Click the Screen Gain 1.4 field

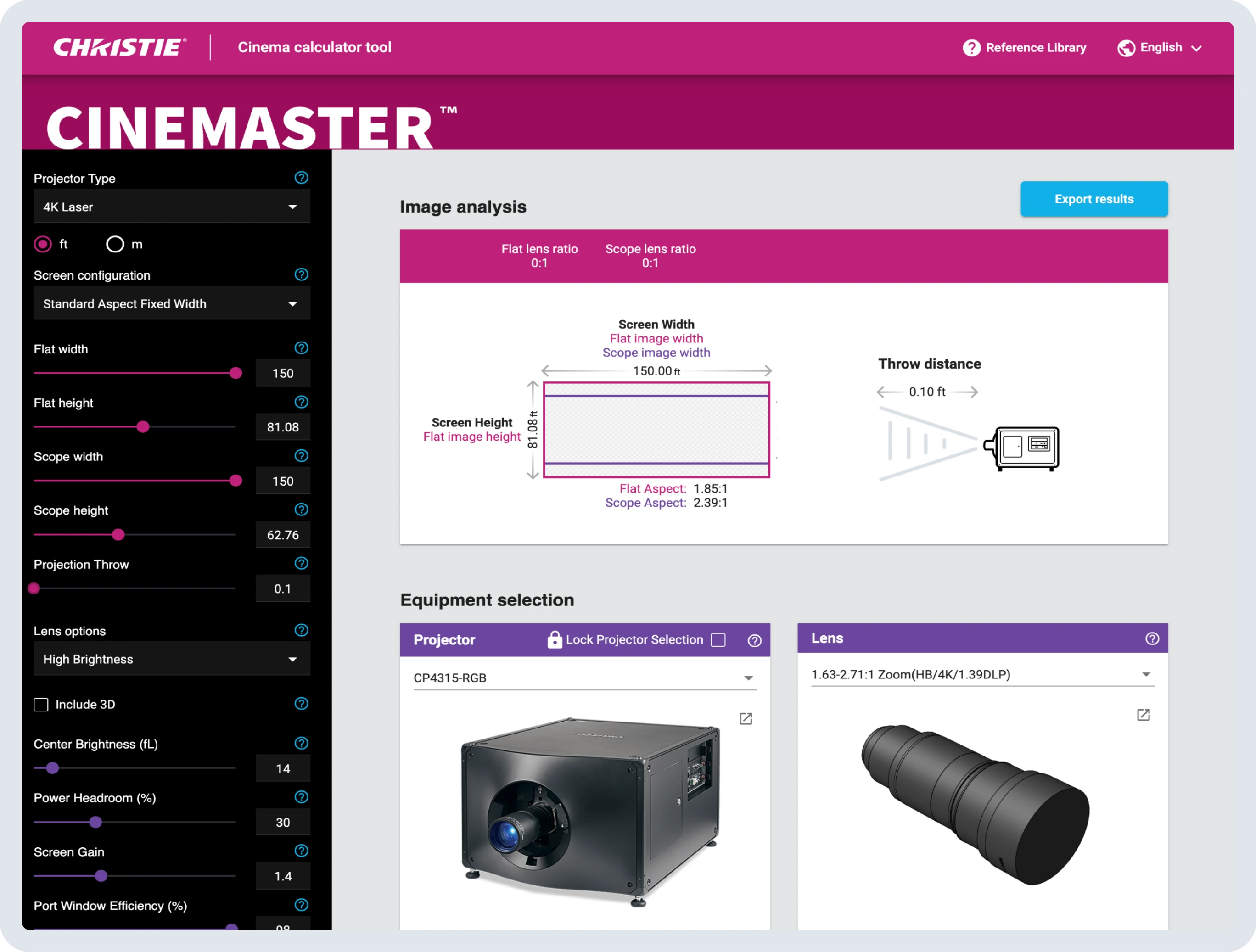point(283,877)
